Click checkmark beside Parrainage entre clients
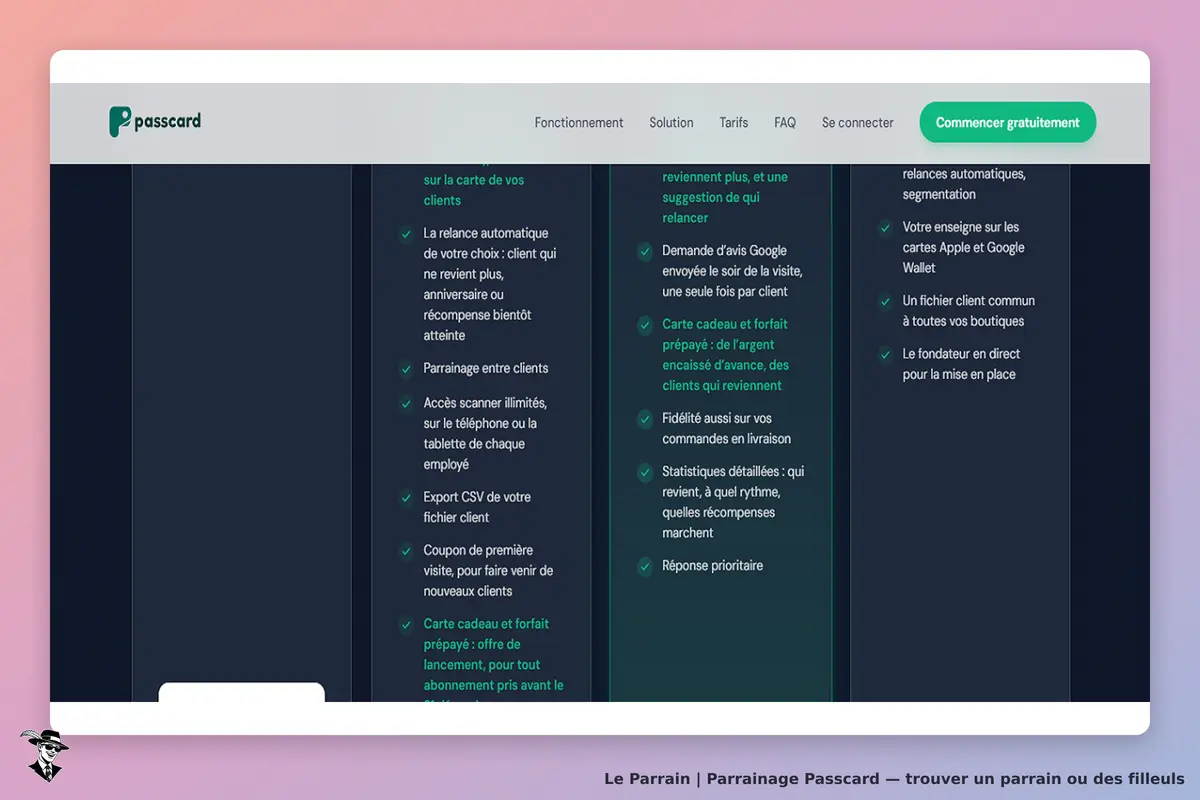1200x800 pixels. pyautogui.click(x=406, y=369)
